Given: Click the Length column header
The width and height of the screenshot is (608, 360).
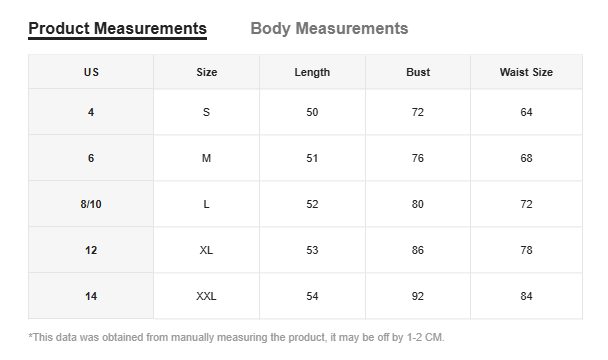Looking at the screenshot, I should tap(312, 72).
